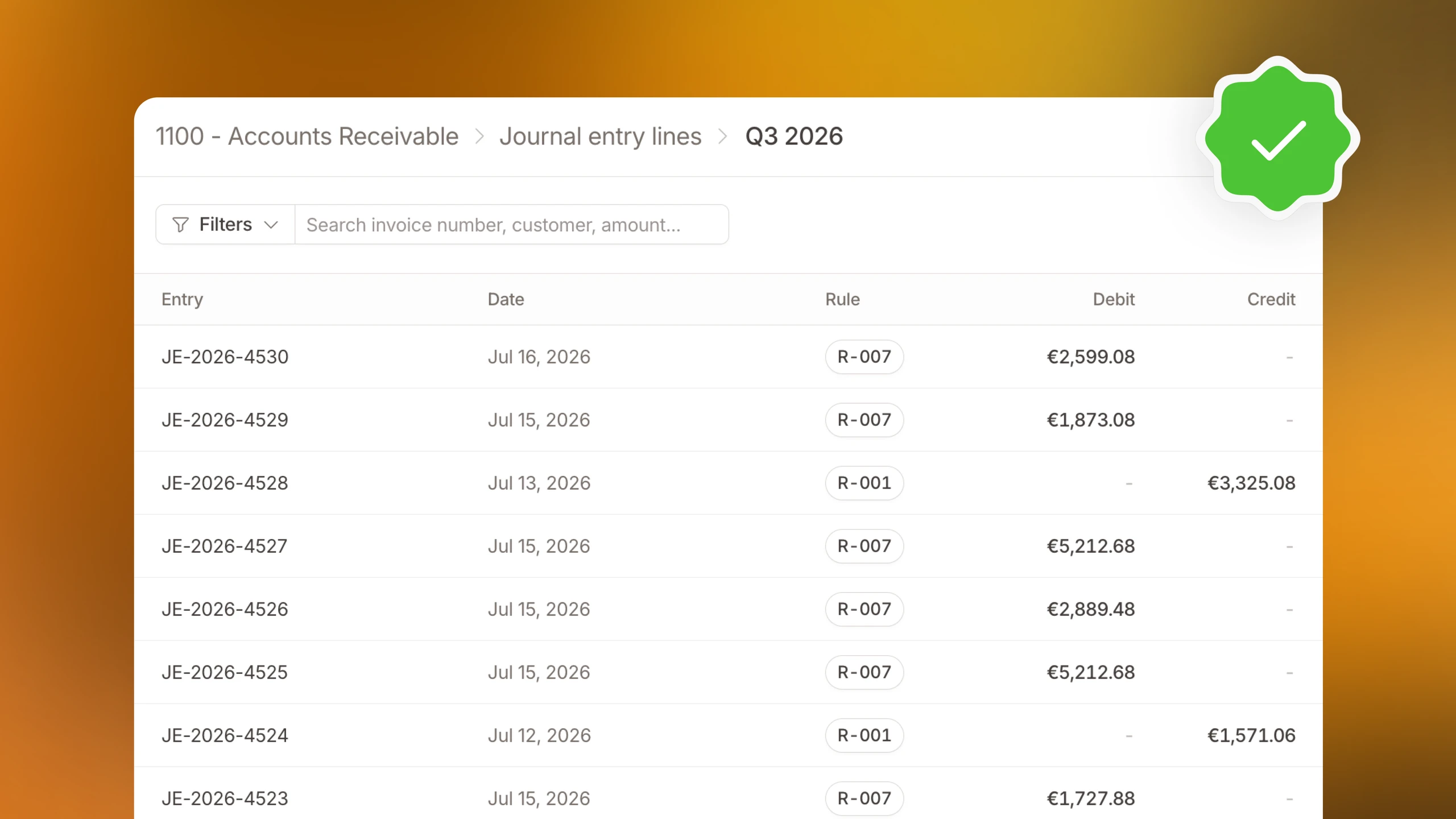Open entry JE-2026-4526
Screen dimensions: 1456x819
(x=225, y=609)
